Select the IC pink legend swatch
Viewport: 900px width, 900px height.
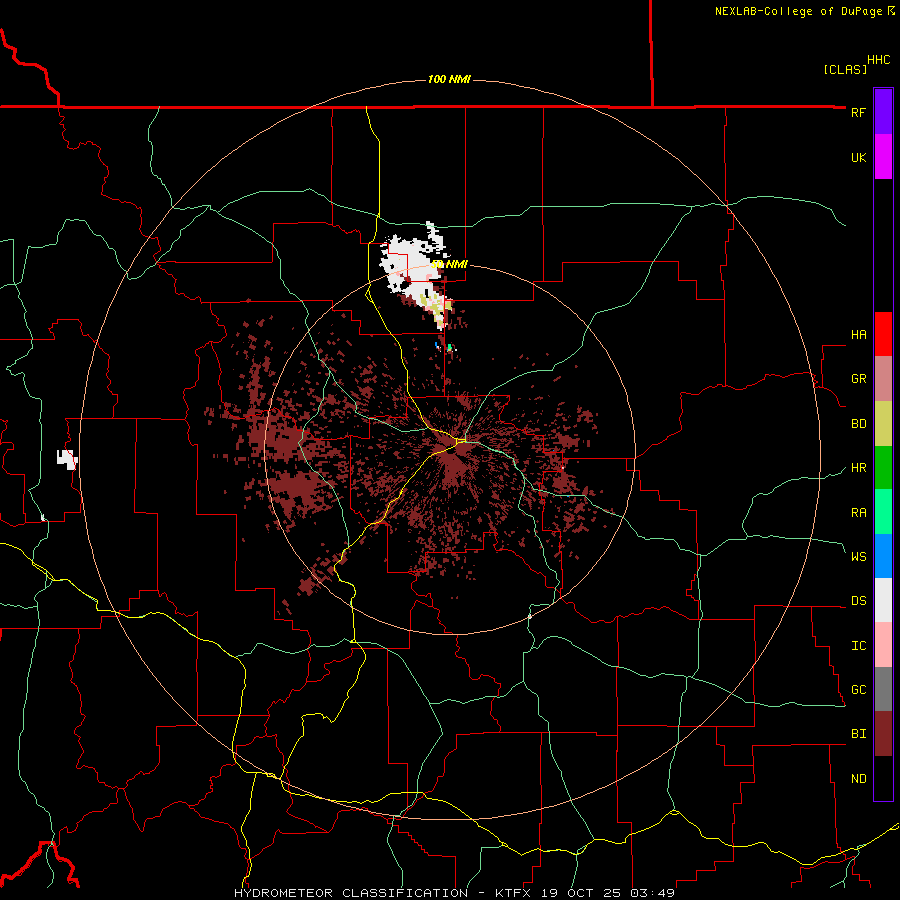(883, 645)
